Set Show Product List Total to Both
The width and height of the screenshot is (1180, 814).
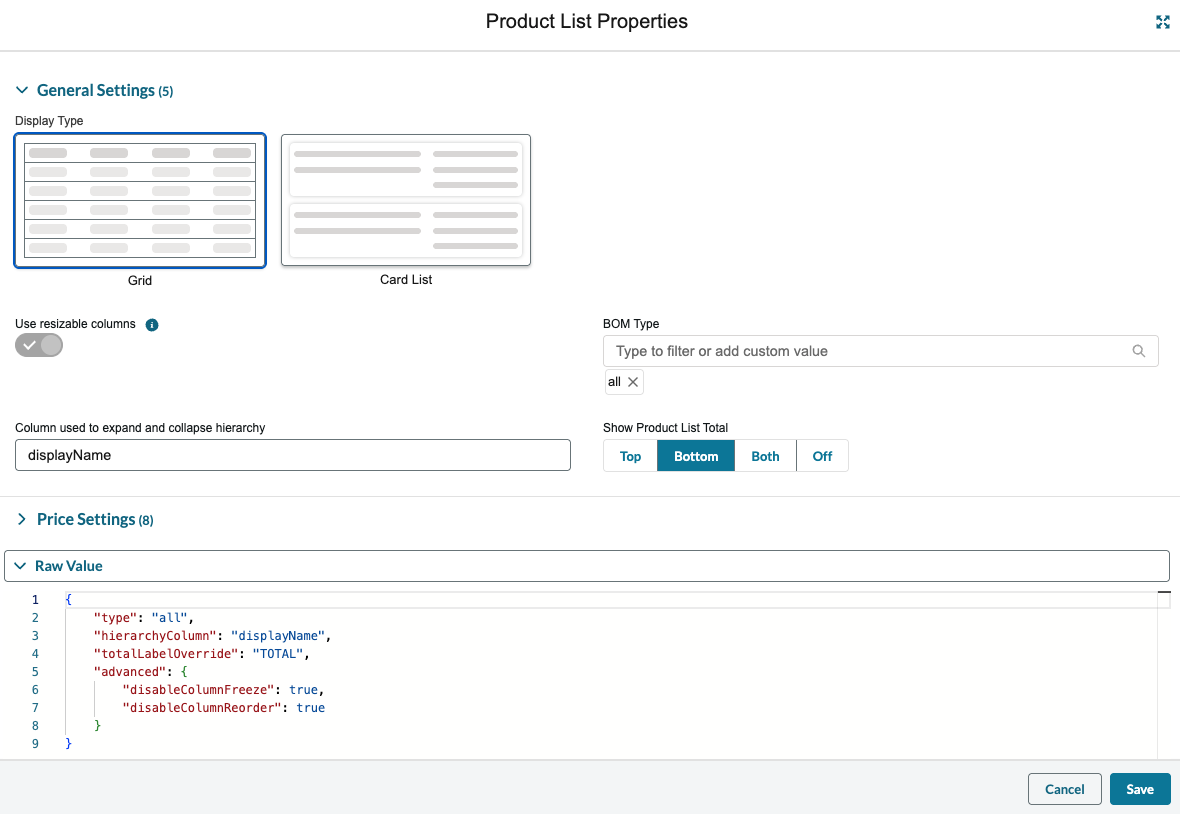click(x=765, y=456)
